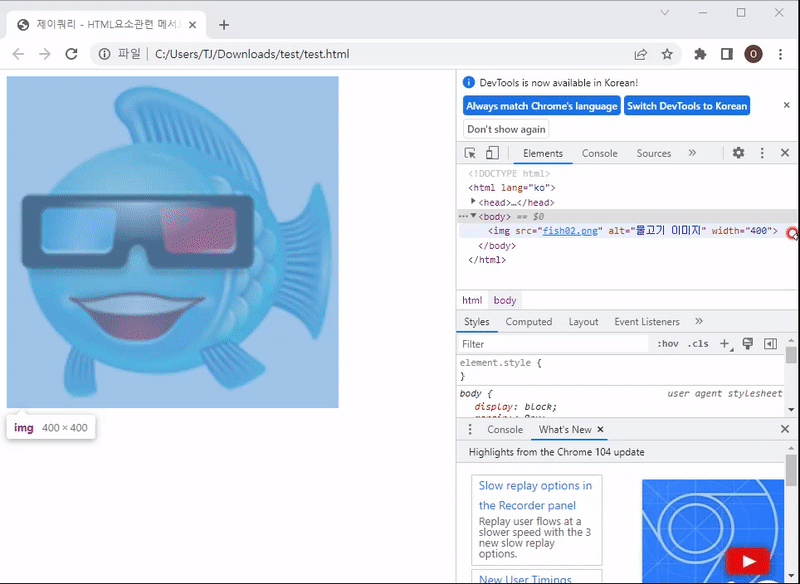Screen dimensions: 800x584
Task: Open a new browser tab
Action: click(224, 25)
